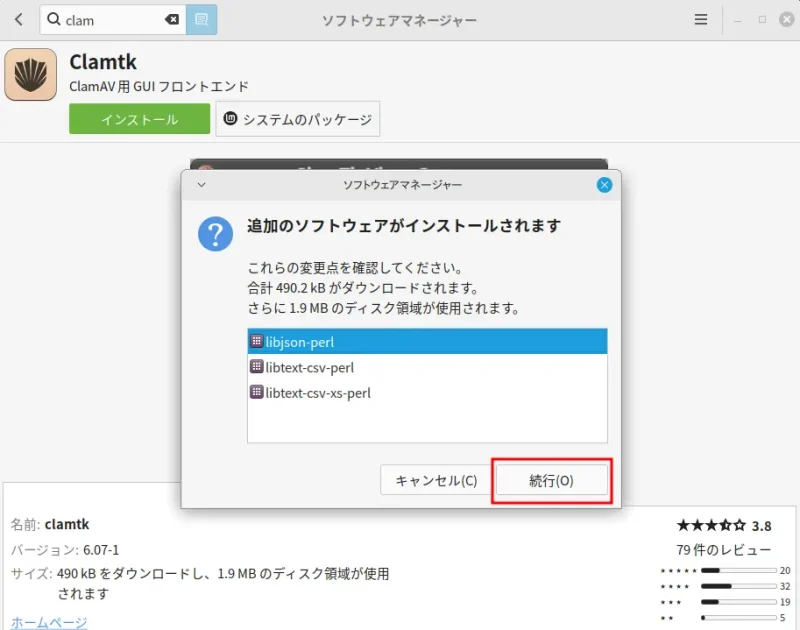
Task: Select libtext-csv-xs-perl package row
Action: [x=427, y=393]
